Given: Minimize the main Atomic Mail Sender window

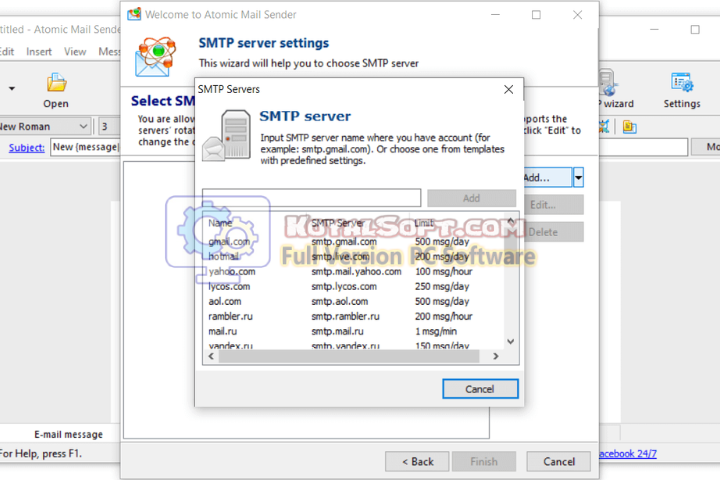Looking at the screenshot, I should coord(654,29).
